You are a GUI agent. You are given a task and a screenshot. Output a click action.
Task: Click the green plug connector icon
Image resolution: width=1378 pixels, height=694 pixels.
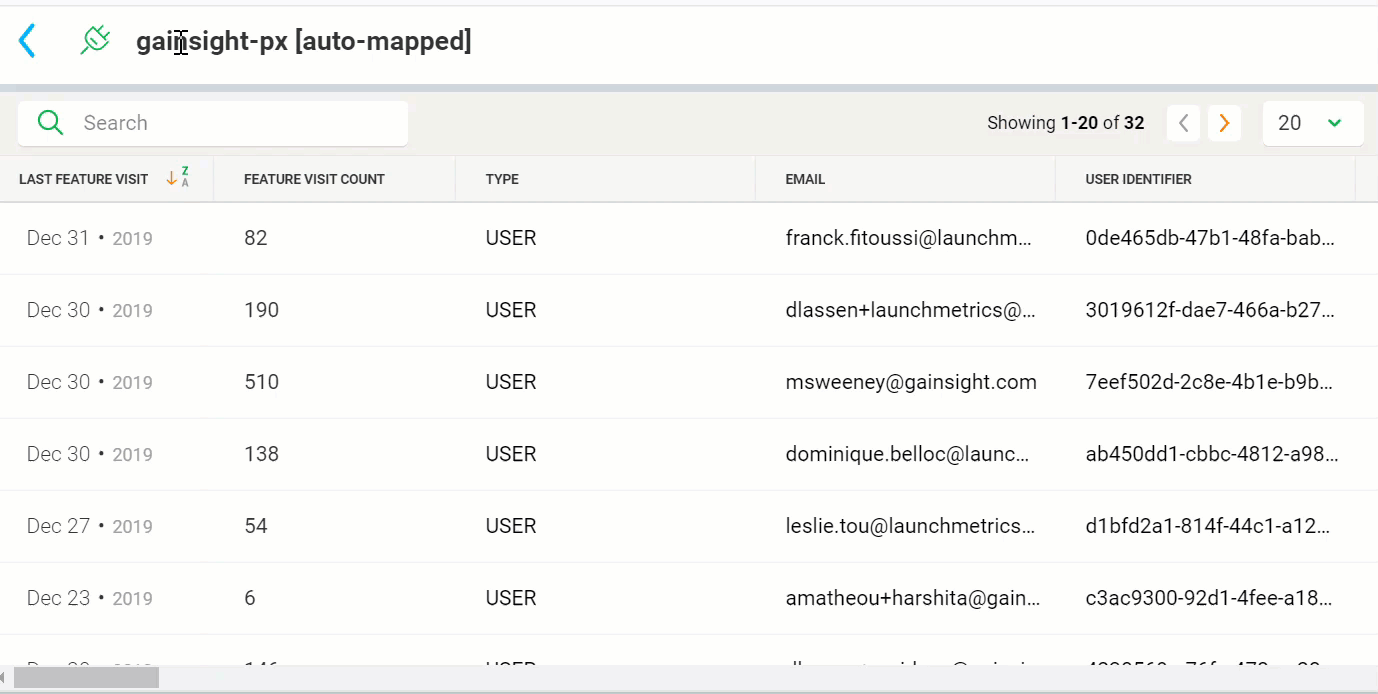(x=95, y=41)
